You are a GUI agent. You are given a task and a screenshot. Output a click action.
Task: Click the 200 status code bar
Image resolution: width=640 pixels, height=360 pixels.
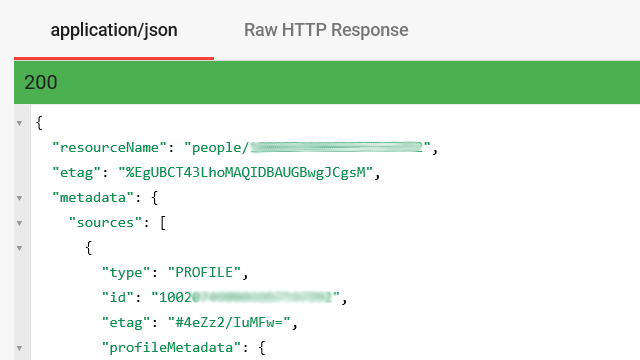(327, 82)
